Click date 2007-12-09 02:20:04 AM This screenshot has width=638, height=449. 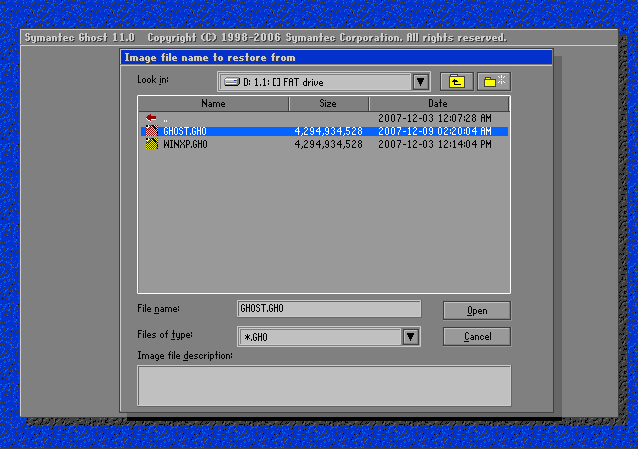tap(435, 131)
